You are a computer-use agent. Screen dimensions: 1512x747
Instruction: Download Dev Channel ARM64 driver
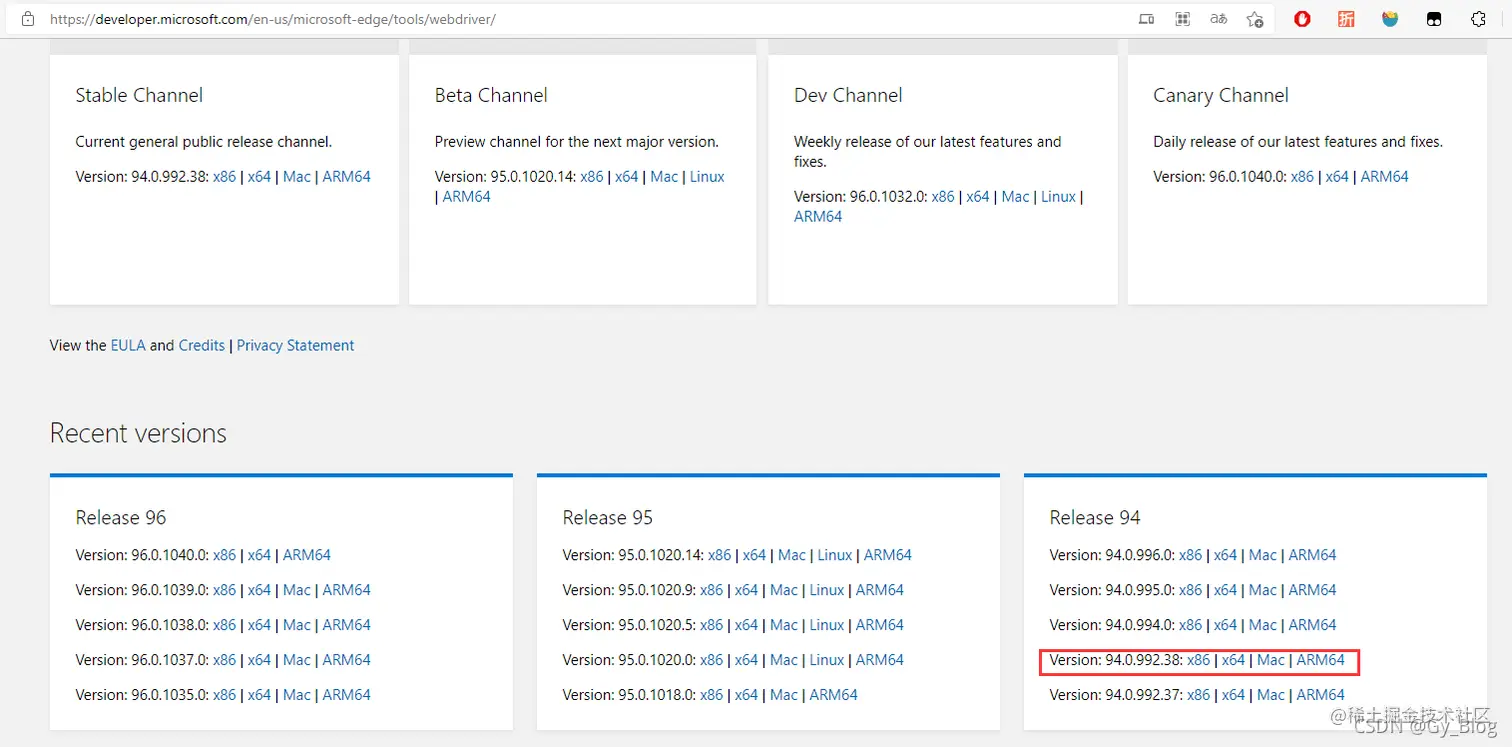[818, 216]
